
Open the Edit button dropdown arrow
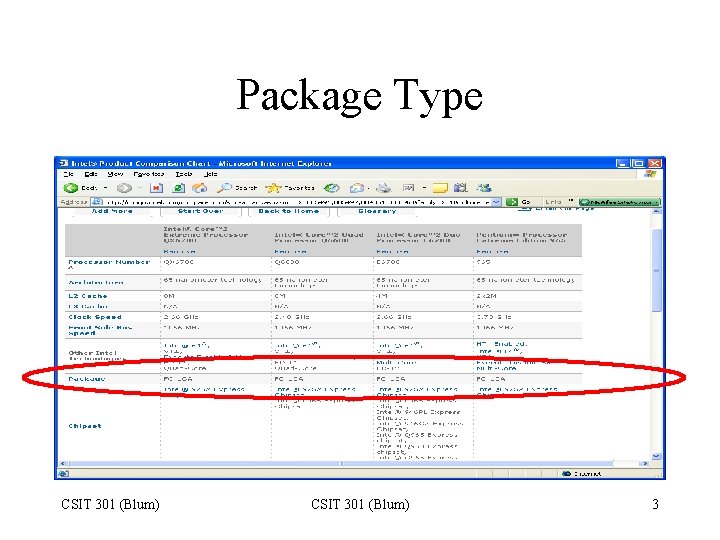pyautogui.click(x=424, y=188)
